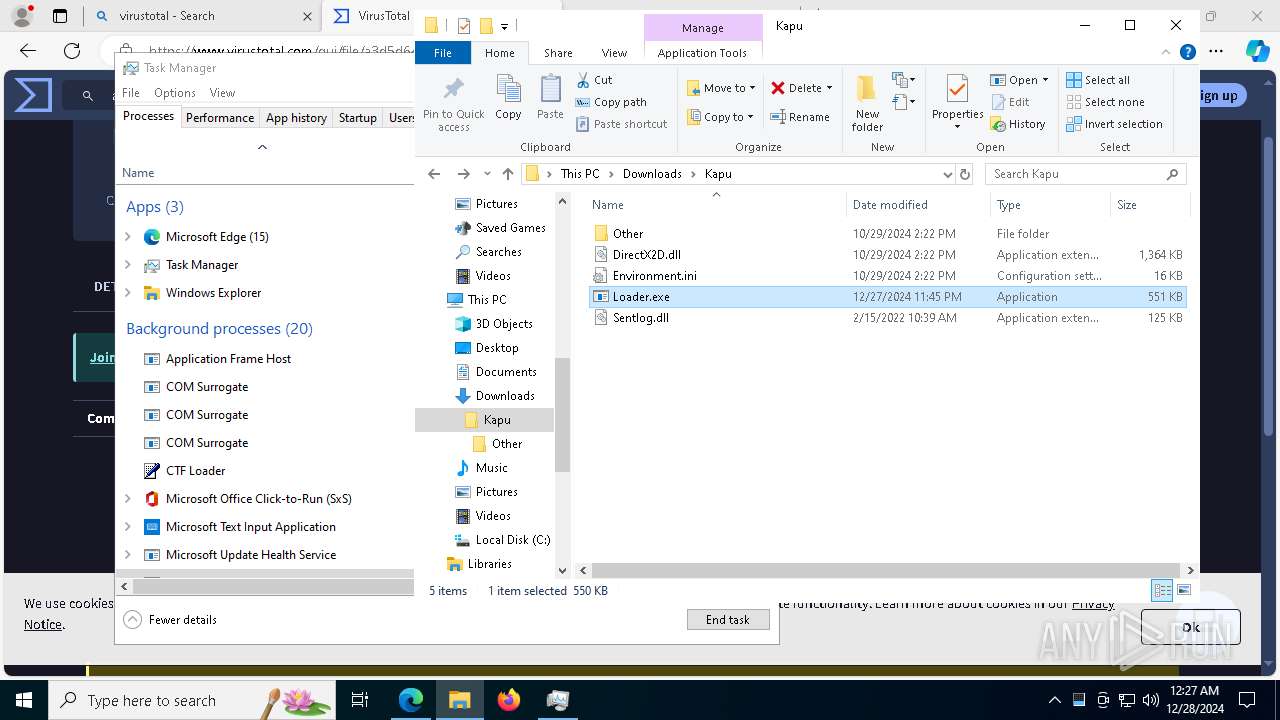
Task: Expand the Microsoft Edge (15) process
Action: click(x=128, y=237)
